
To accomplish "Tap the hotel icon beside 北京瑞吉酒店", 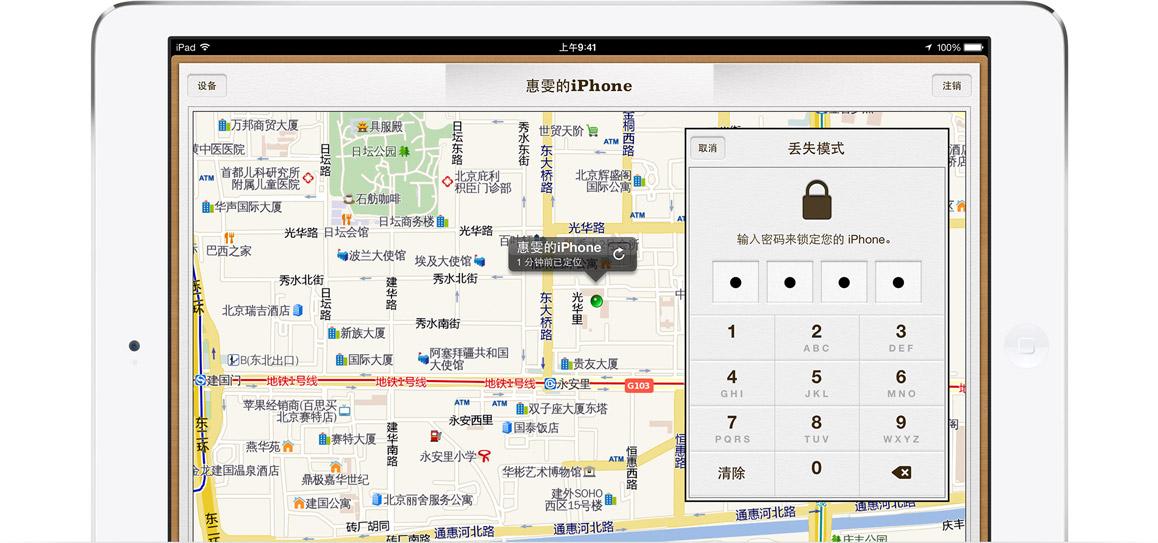I will tap(297, 310).
